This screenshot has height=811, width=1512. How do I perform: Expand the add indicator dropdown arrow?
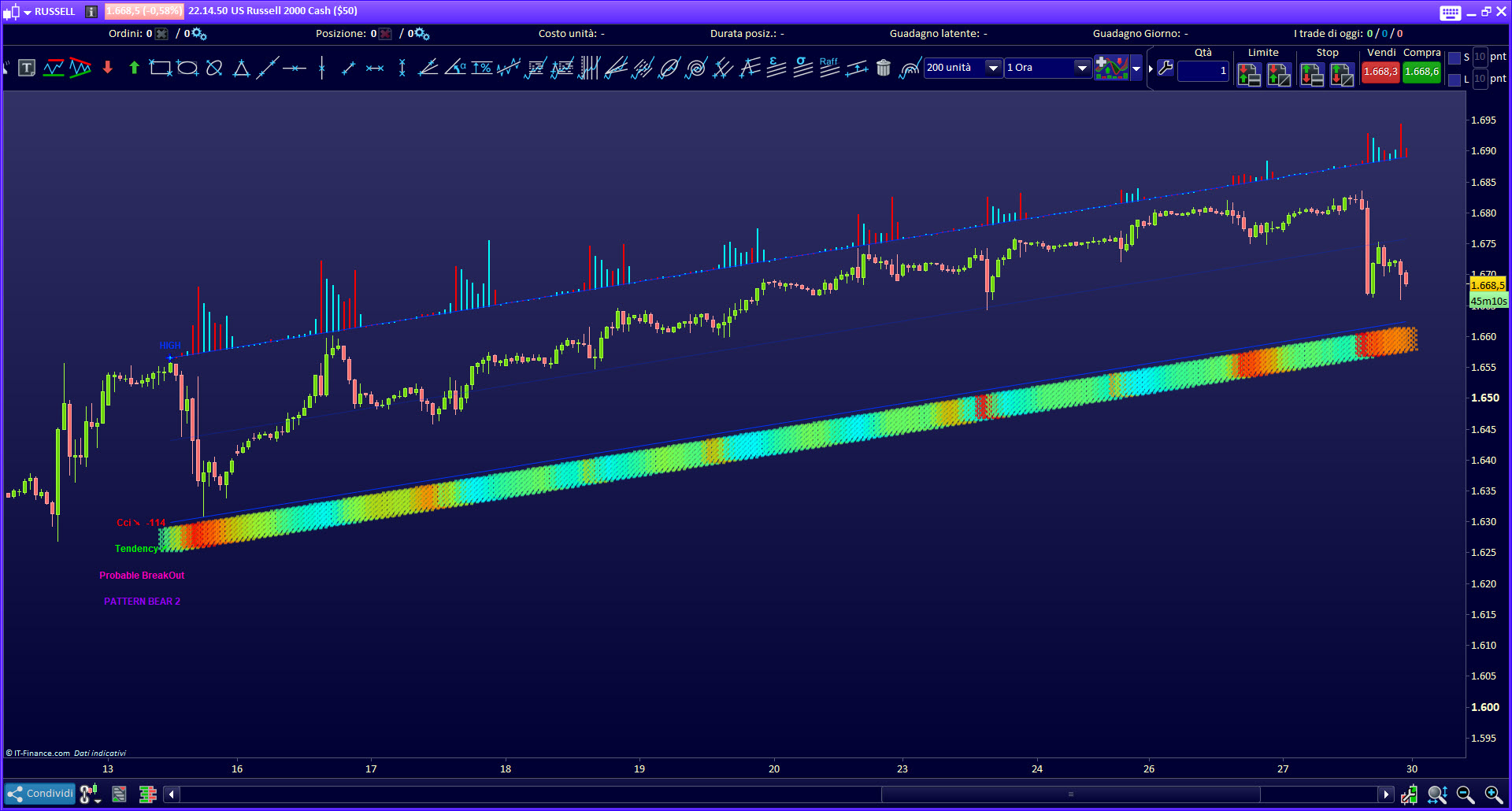click(1136, 69)
